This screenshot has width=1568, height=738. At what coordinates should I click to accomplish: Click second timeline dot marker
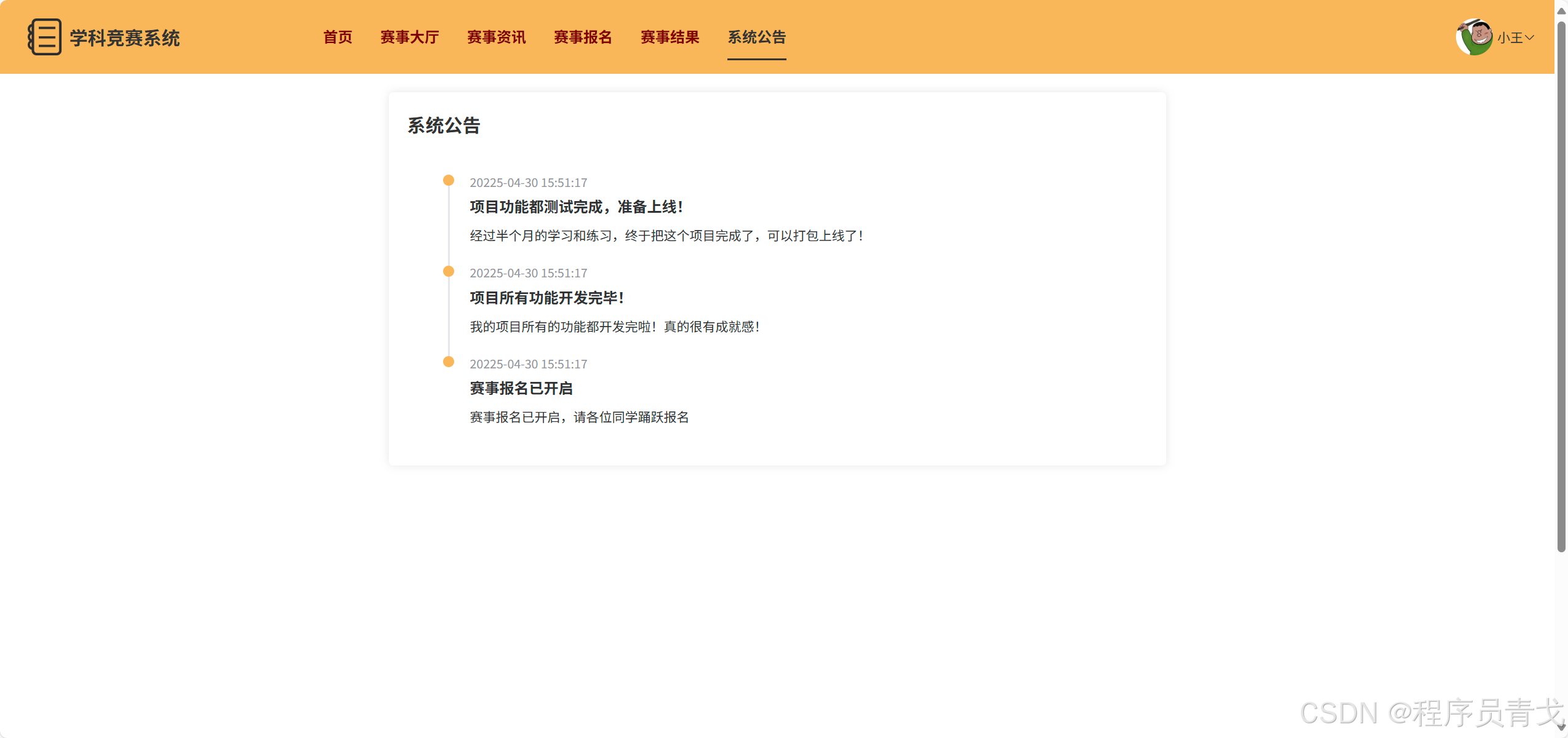tap(449, 271)
